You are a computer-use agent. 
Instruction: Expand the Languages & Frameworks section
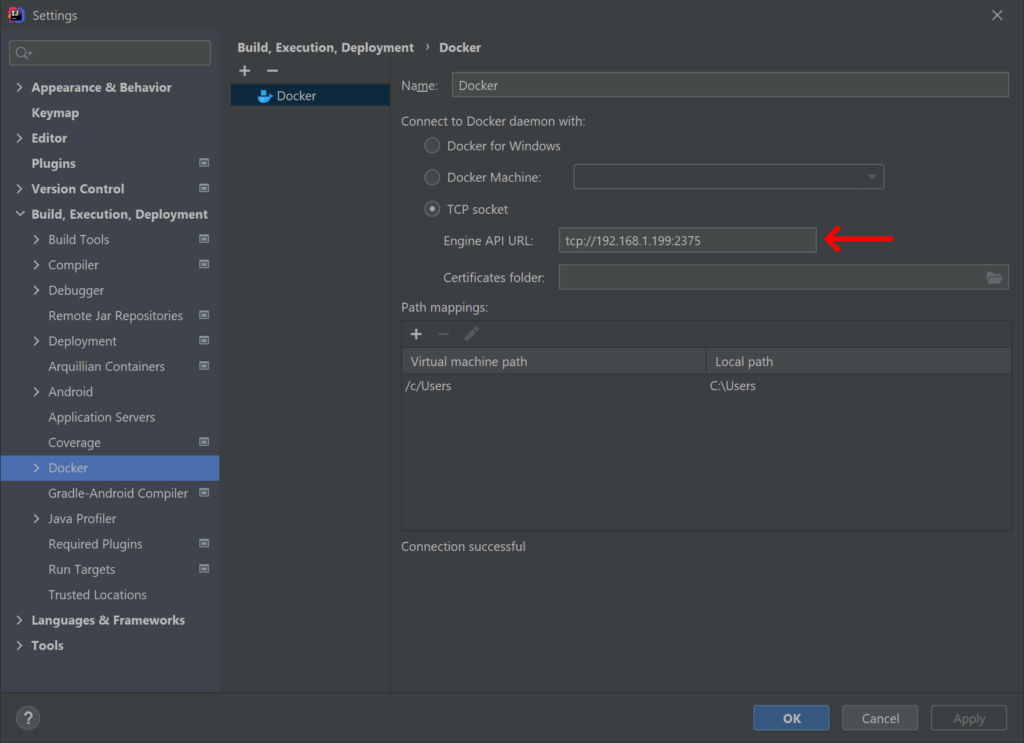coord(19,620)
